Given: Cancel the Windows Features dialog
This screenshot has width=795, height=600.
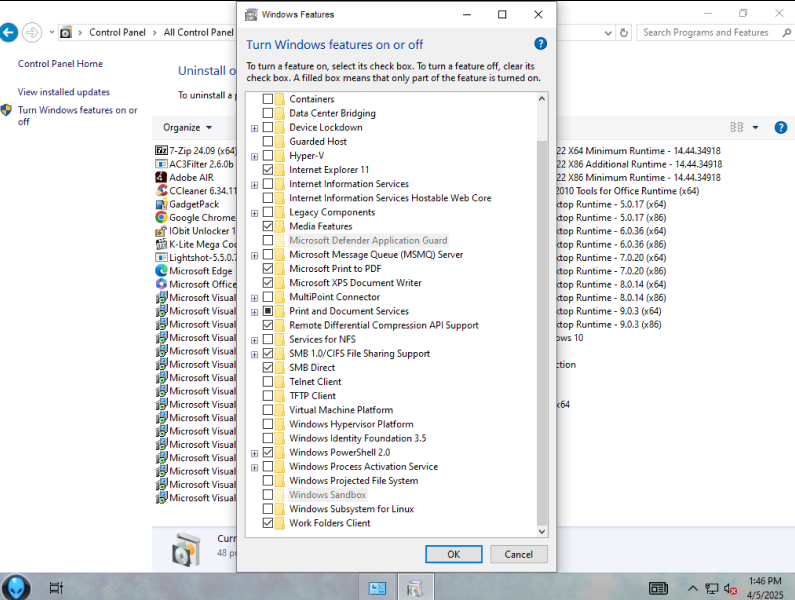Looking at the screenshot, I should 519,554.
